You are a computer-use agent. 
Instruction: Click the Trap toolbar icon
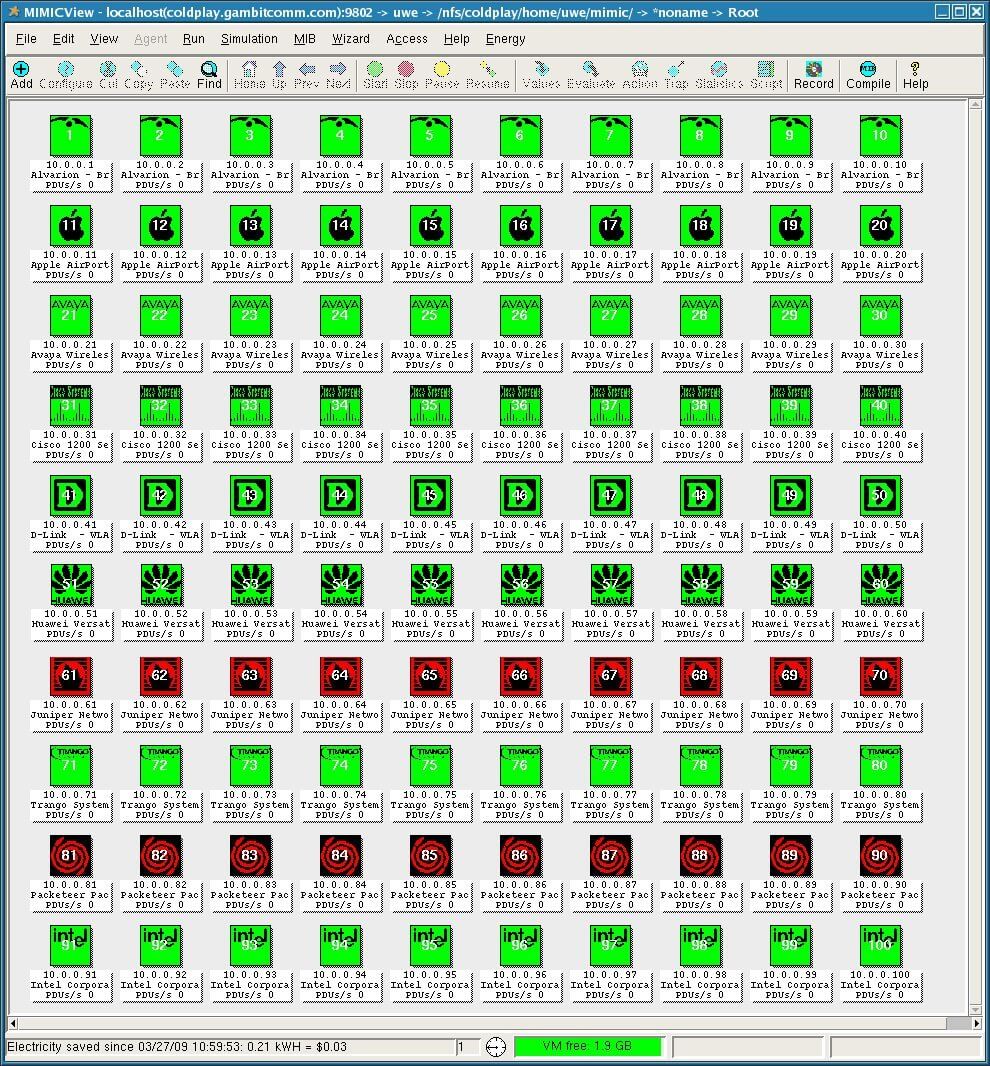pyautogui.click(x=676, y=75)
